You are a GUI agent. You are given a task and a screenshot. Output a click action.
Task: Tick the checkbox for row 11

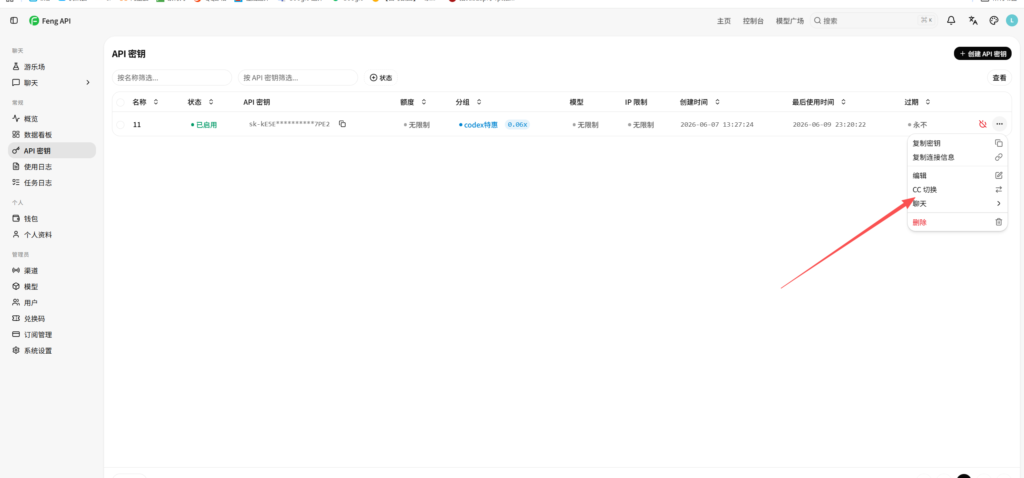pos(120,124)
